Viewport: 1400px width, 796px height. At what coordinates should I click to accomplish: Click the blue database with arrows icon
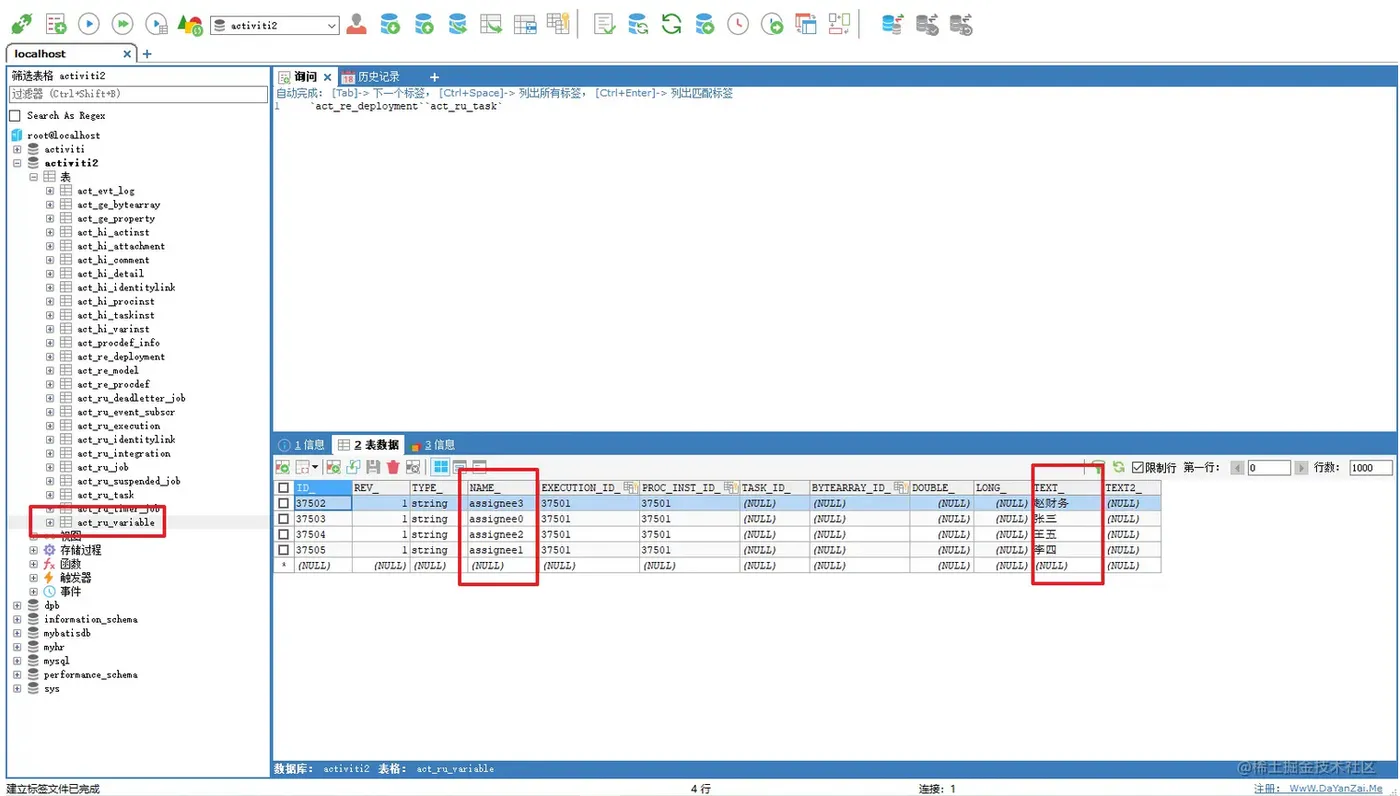pos(893,24)
